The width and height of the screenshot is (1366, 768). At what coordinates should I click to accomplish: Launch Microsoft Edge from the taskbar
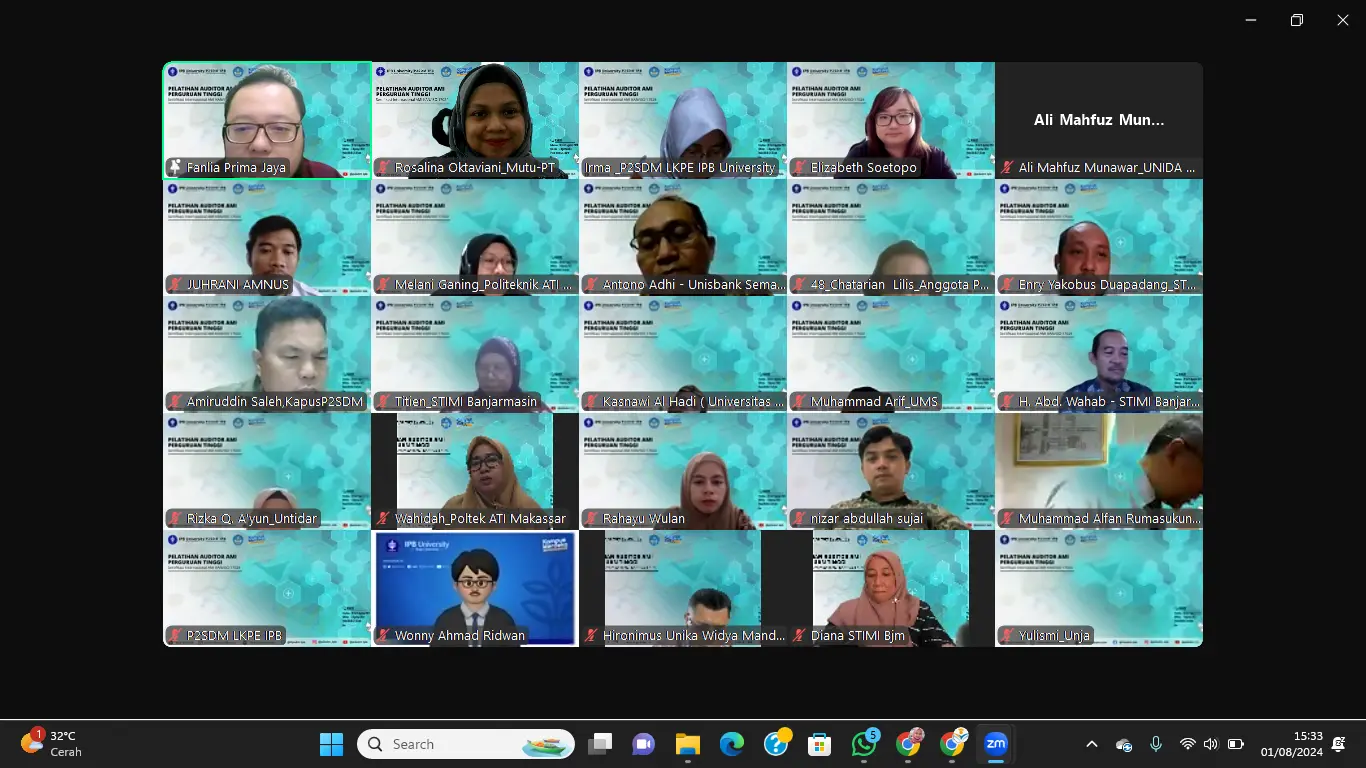(732, 744)
